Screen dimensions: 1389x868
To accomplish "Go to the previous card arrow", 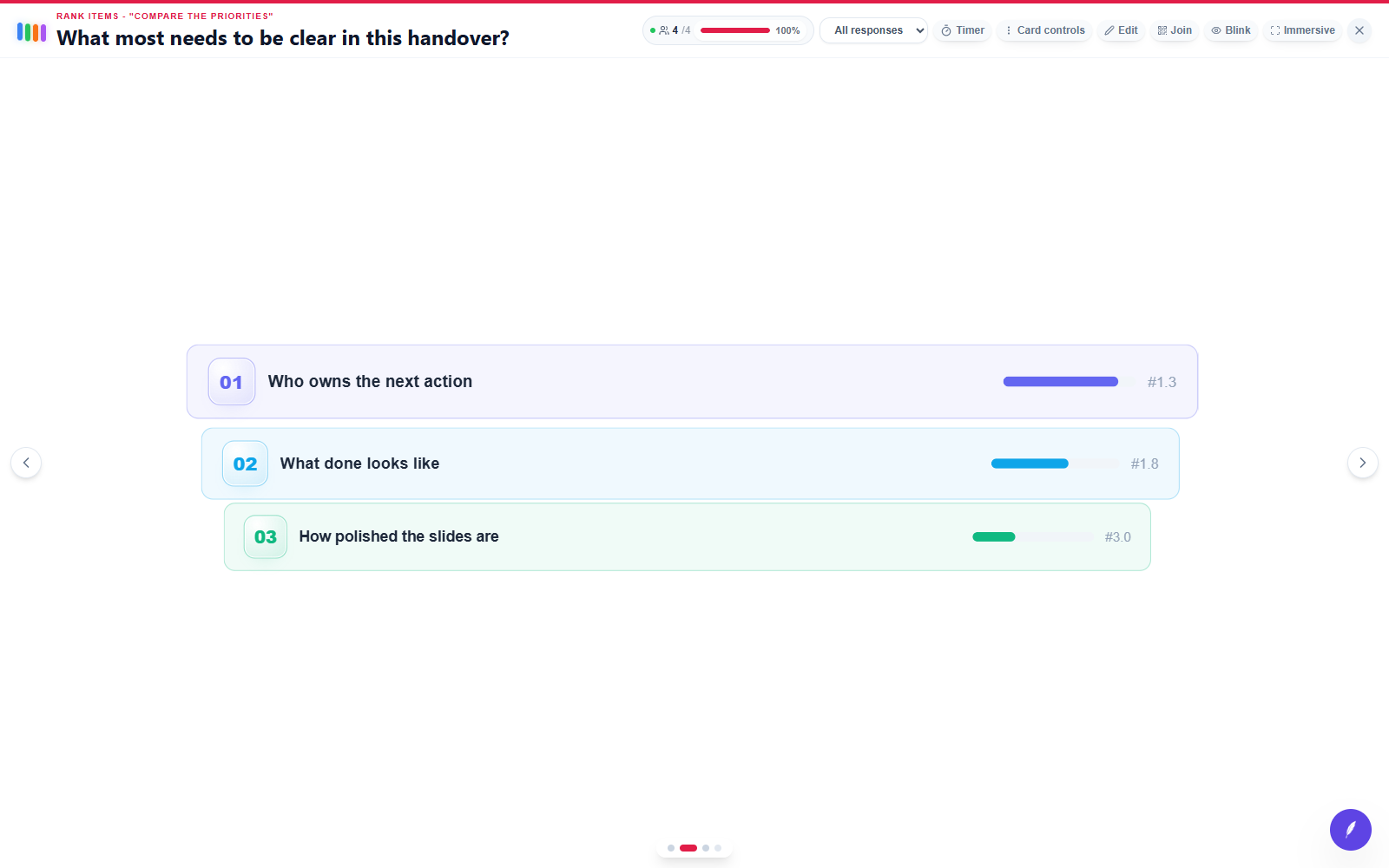I will coord(26,463).
